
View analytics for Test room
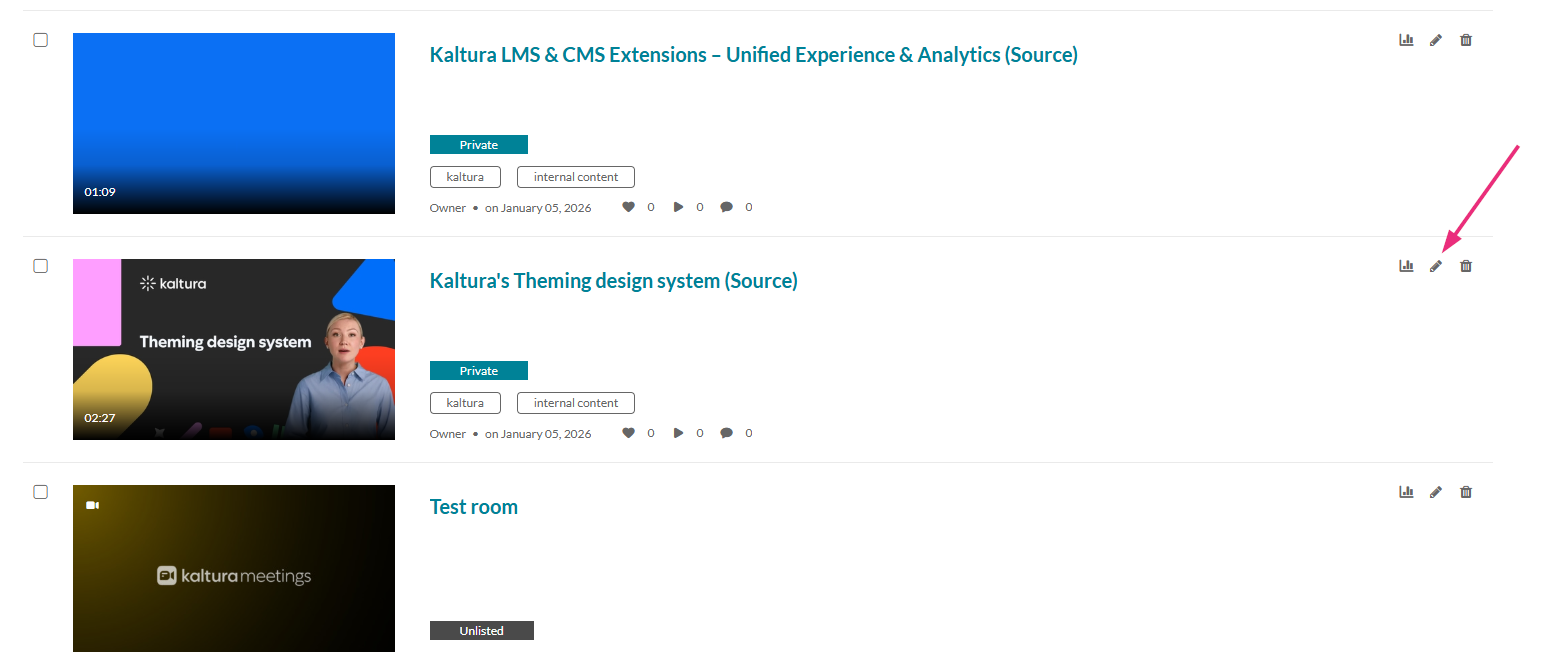point(1406,492)
